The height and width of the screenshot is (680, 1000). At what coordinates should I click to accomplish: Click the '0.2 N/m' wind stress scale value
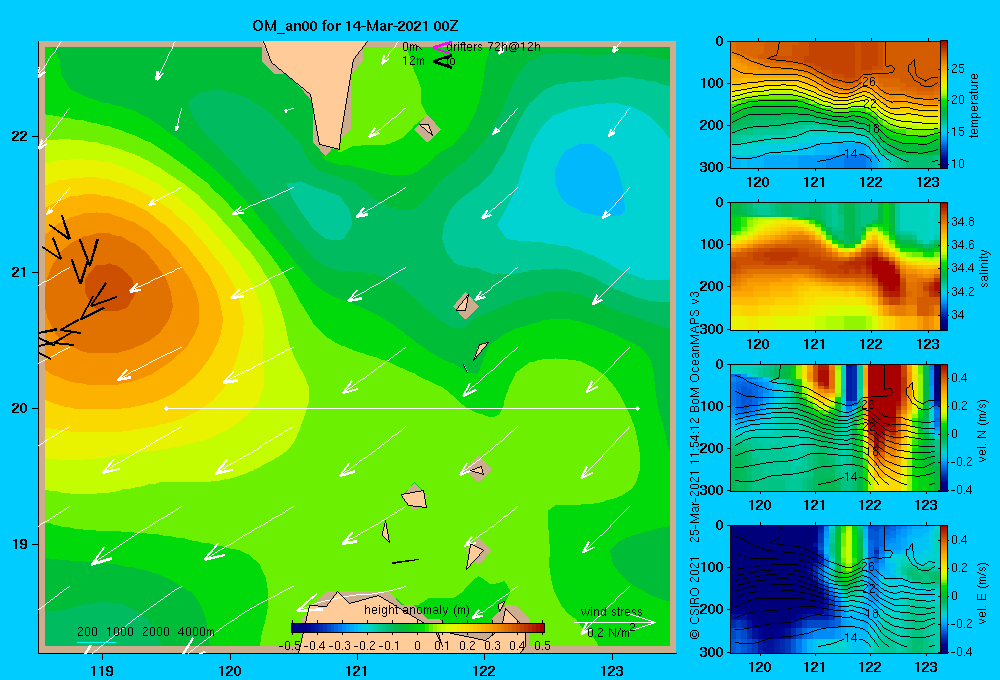point(610,632)
